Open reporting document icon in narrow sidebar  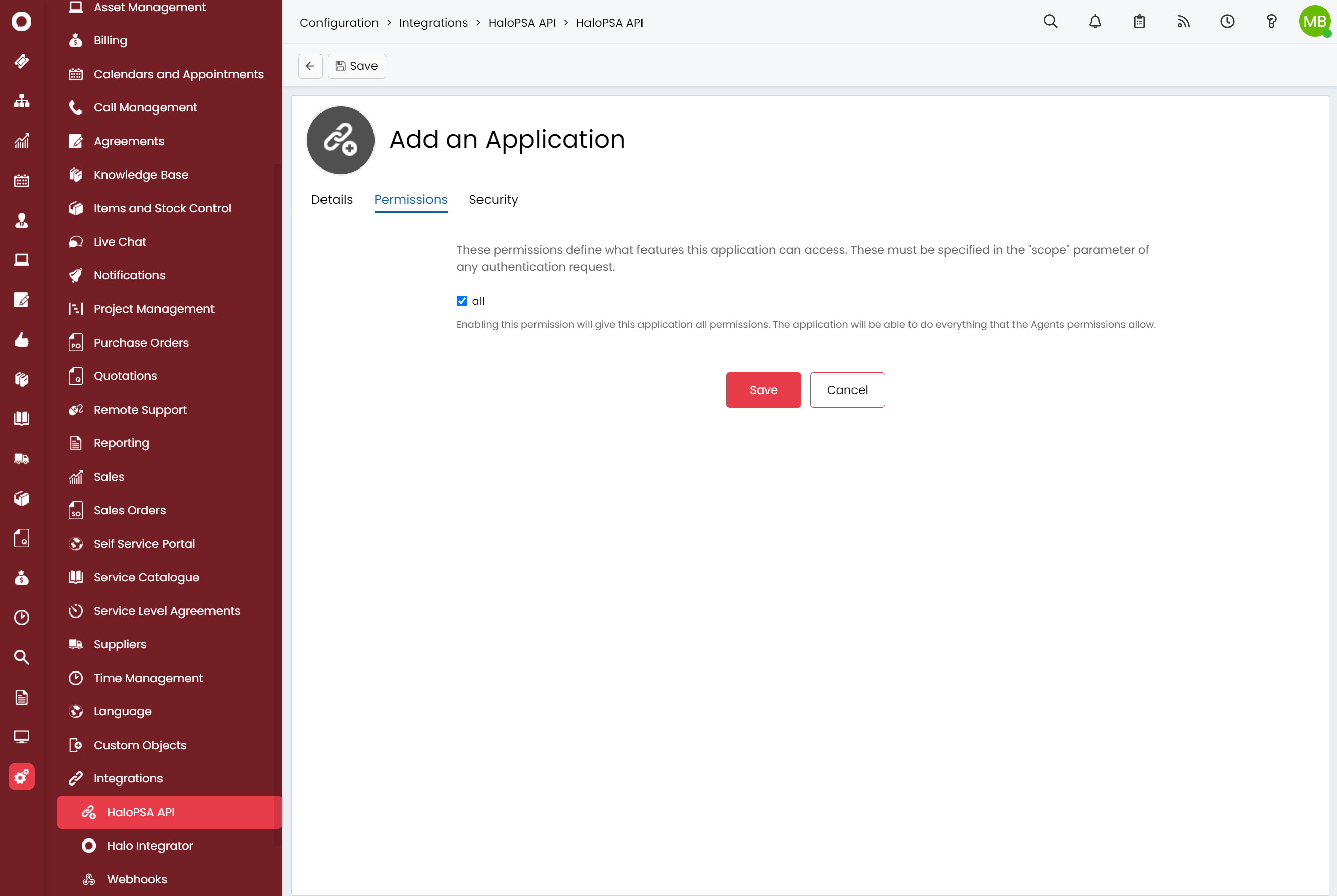22,697
